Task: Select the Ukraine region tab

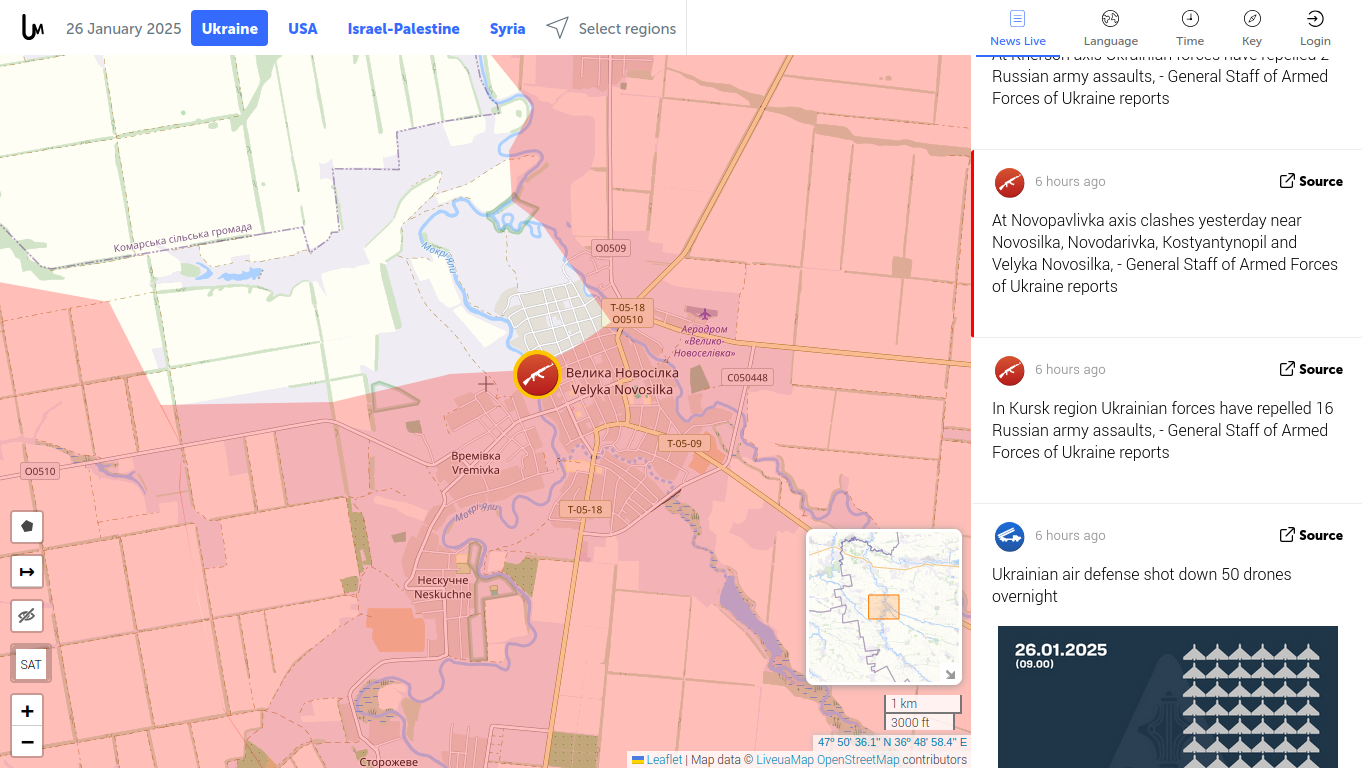Action: tap(230, 28)
